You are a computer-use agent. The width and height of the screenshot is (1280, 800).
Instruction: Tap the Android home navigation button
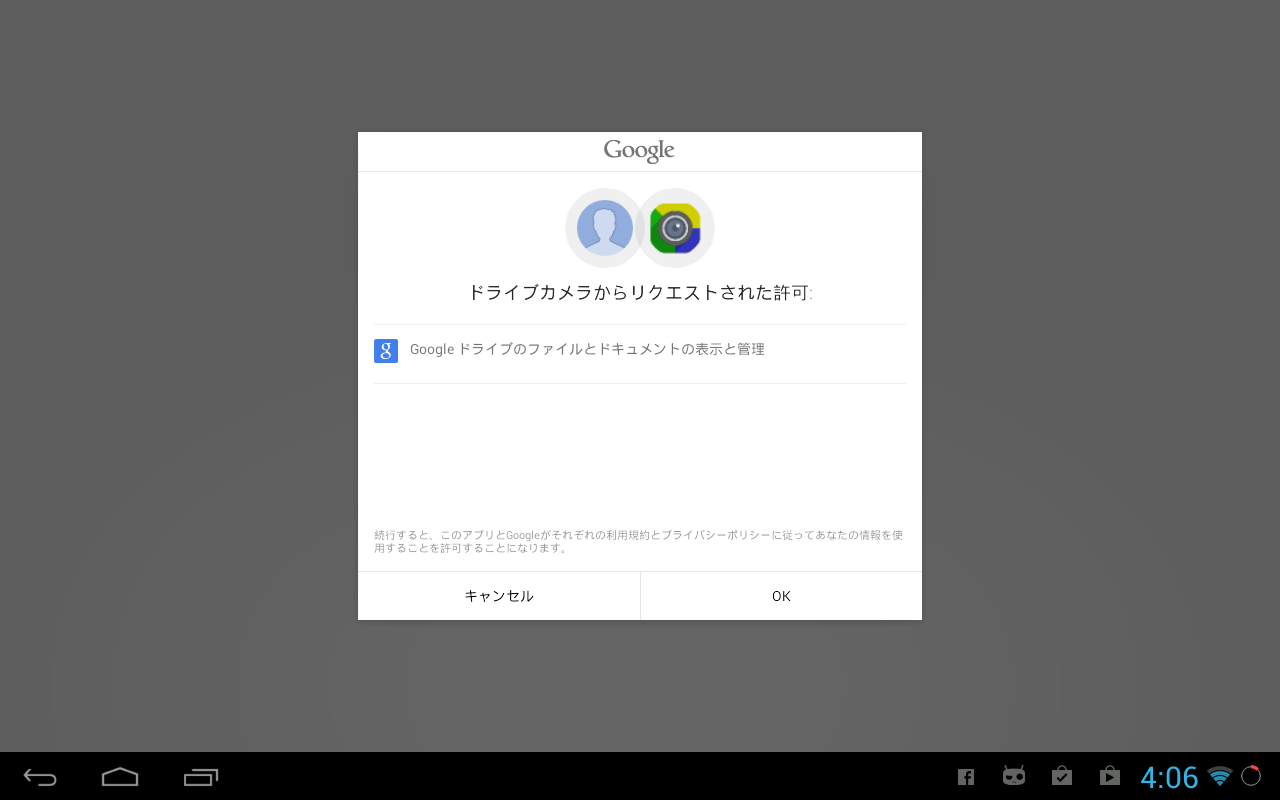coord(120,776)
